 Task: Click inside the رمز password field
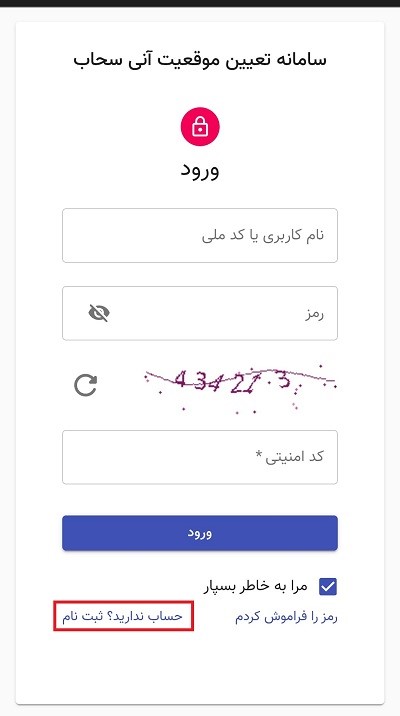pos(200,313)
